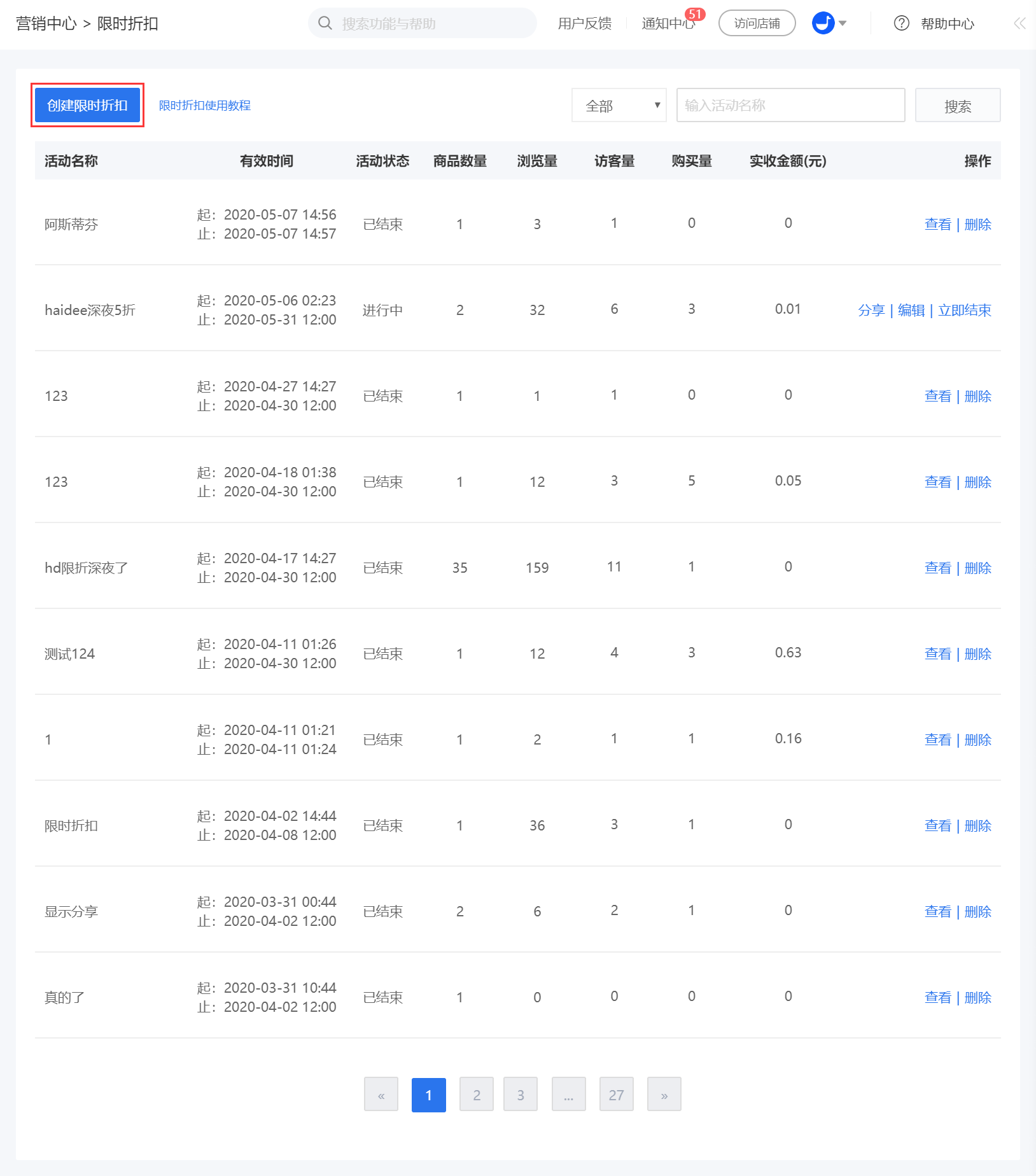
Task: Click 查看 for 阿斯蒂芬 activity
Action: (938, 224)
